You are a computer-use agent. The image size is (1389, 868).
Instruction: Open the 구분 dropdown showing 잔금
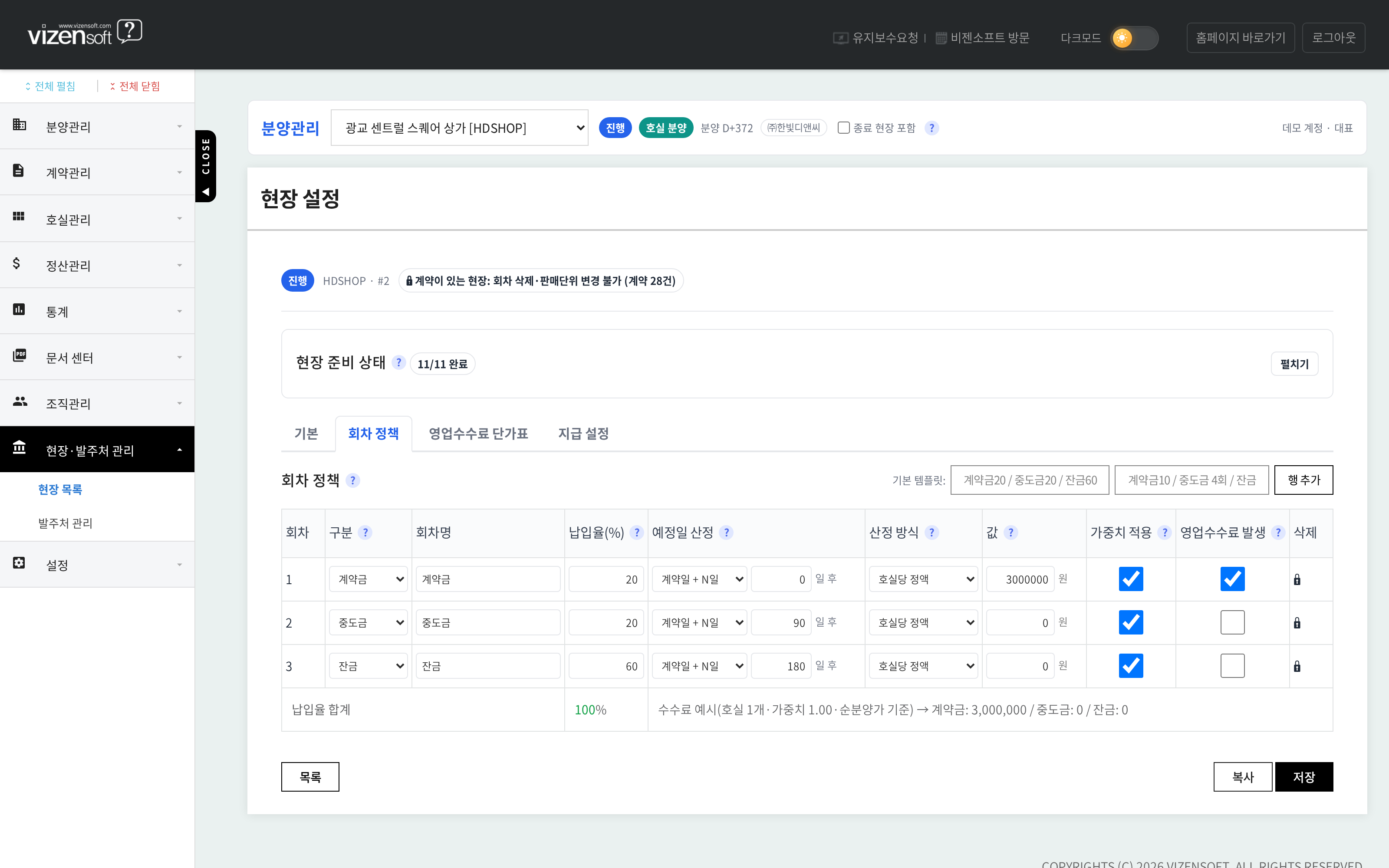pos(369,666)
